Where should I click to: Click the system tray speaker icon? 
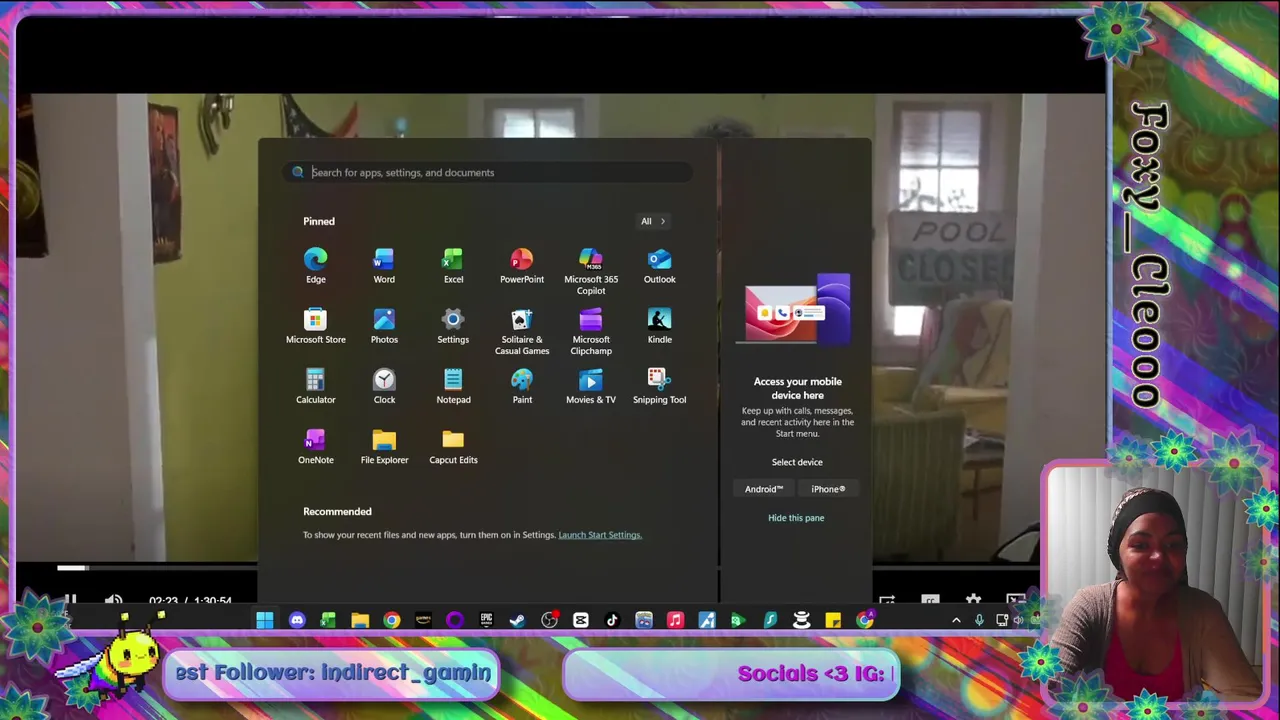1019,620
